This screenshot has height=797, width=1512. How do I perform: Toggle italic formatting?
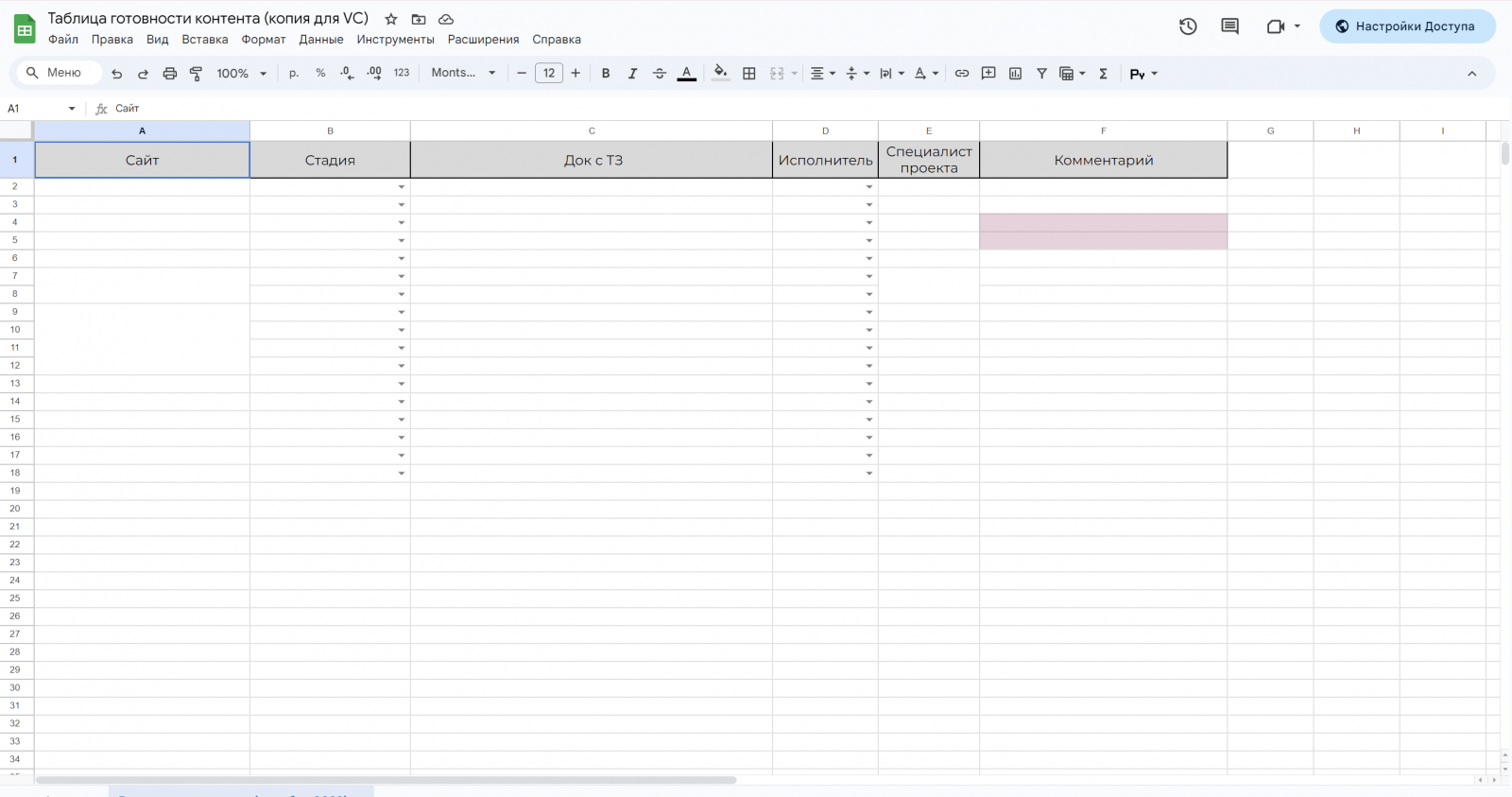632,74
